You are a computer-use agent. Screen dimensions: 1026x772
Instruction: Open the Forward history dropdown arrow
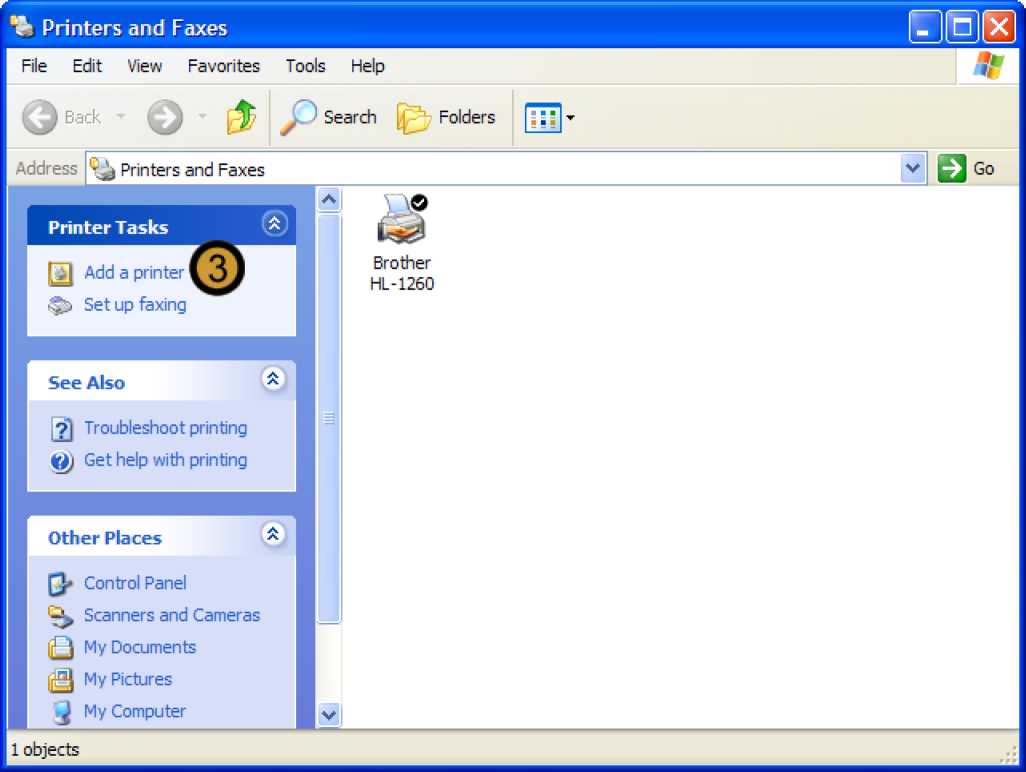202,117
